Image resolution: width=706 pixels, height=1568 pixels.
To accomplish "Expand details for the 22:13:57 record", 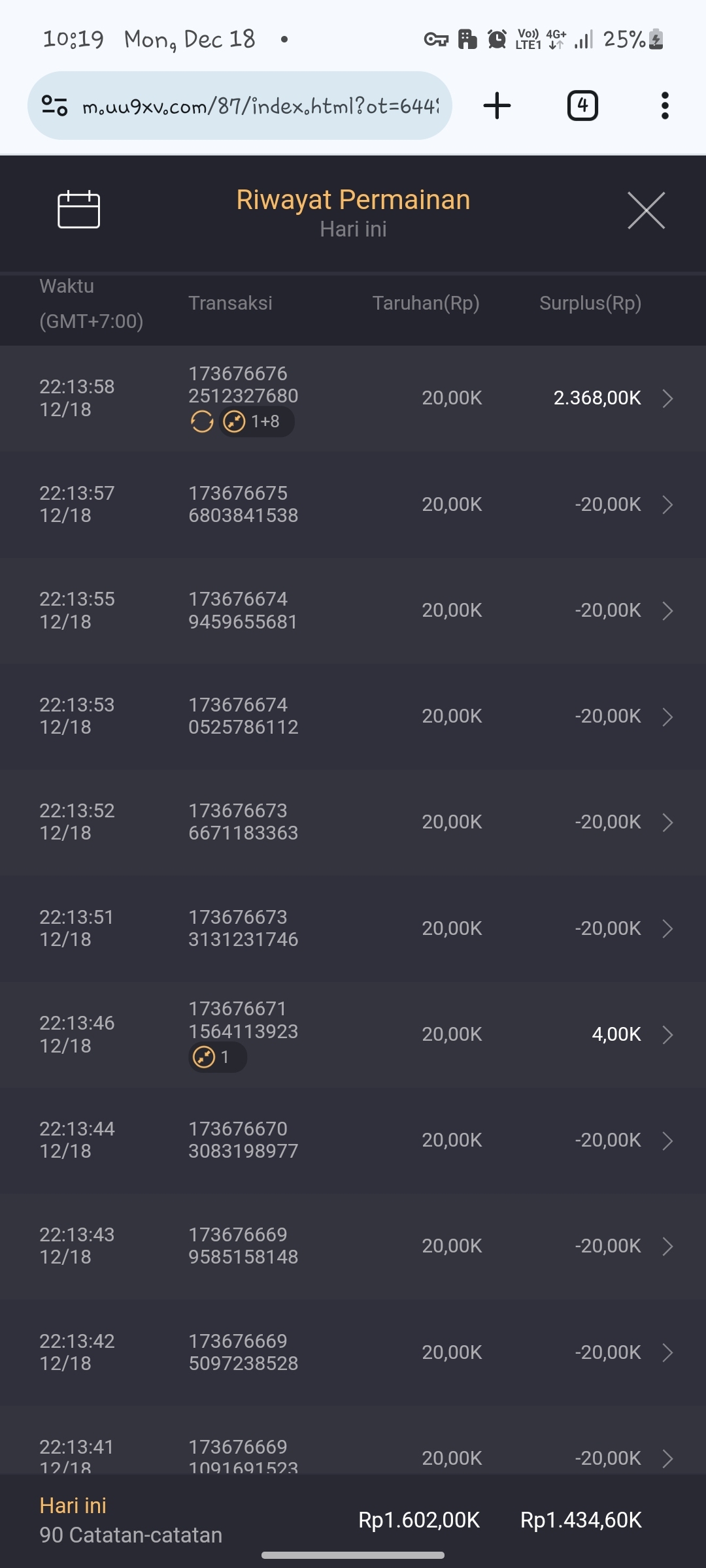I will point(667,504).
